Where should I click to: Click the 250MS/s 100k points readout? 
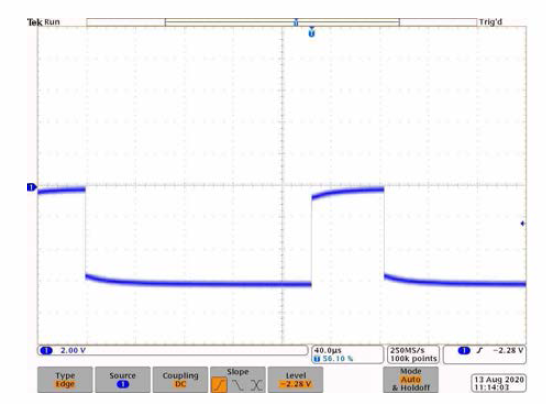click(413, 355)
